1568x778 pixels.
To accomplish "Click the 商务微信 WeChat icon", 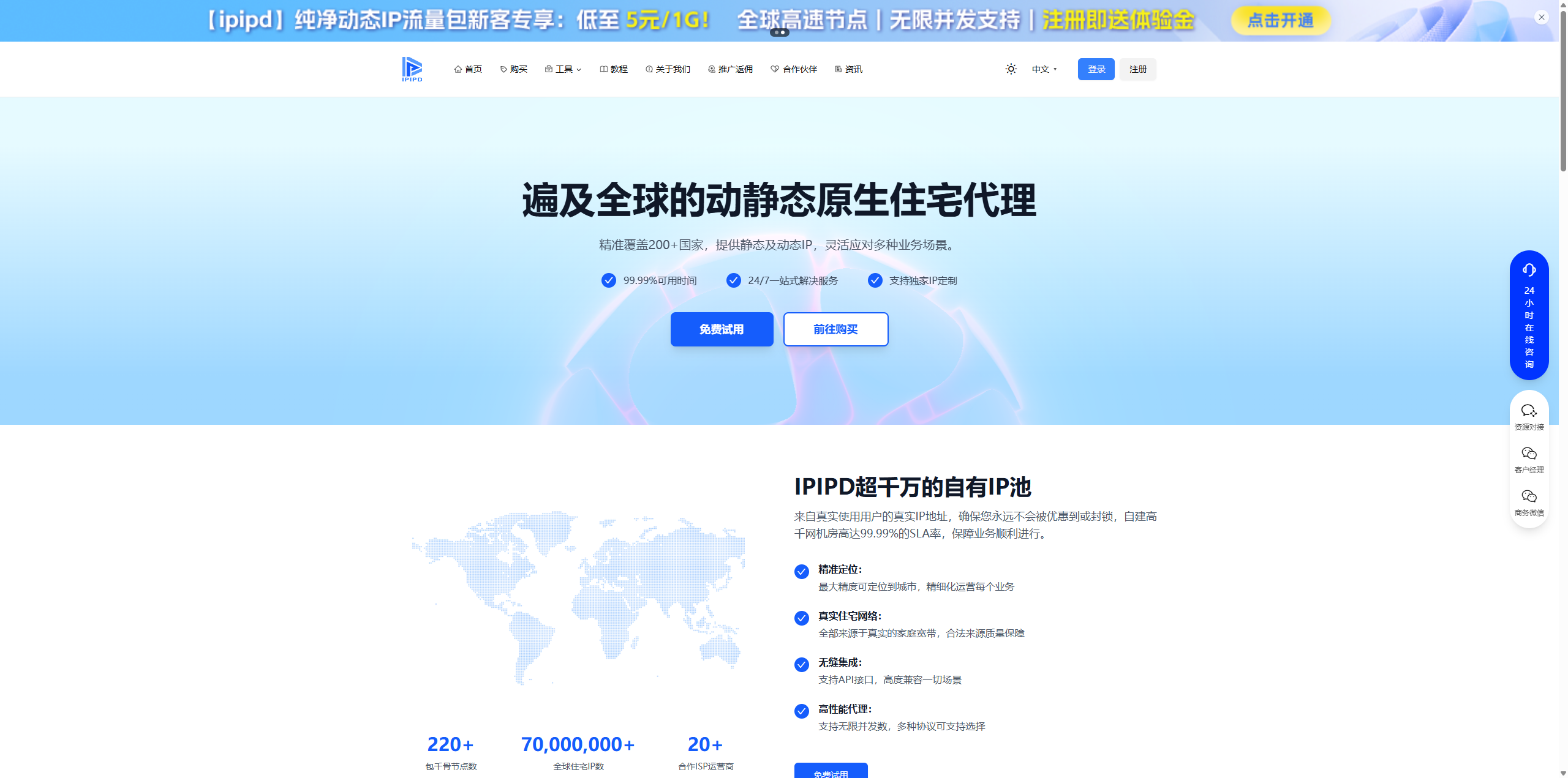I will [x=1529, y=496].
